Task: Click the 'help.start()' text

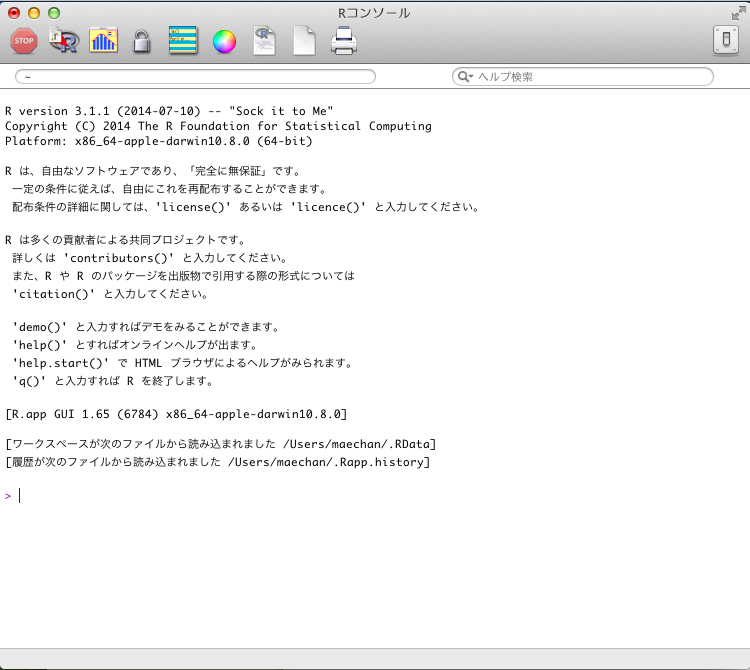Action: click(x=61, y=363)
